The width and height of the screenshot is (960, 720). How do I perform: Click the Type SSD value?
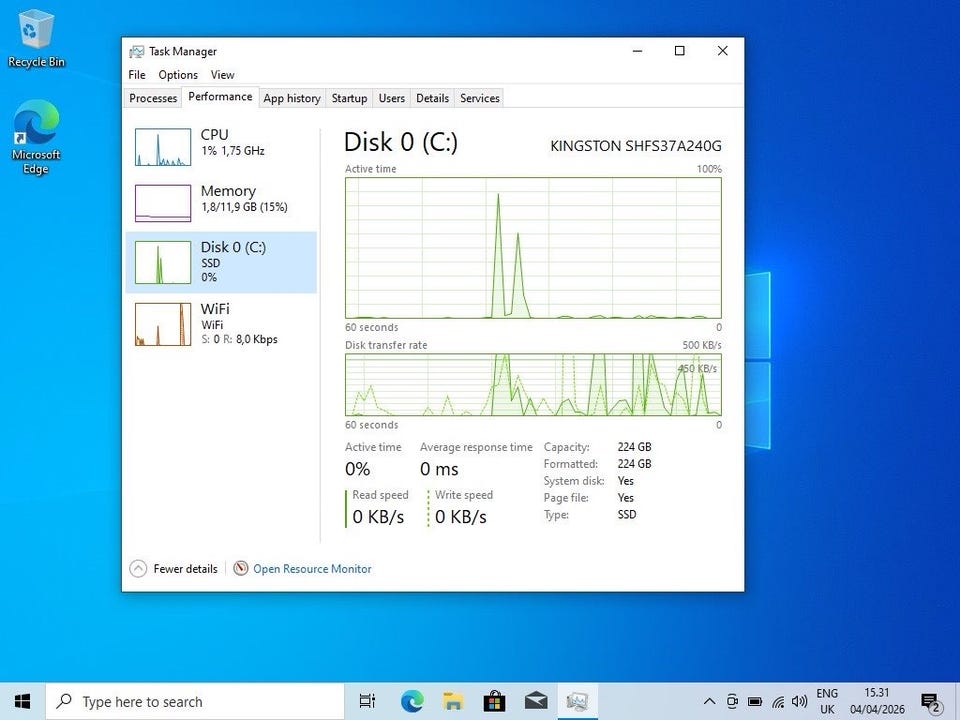pos(627,515)
